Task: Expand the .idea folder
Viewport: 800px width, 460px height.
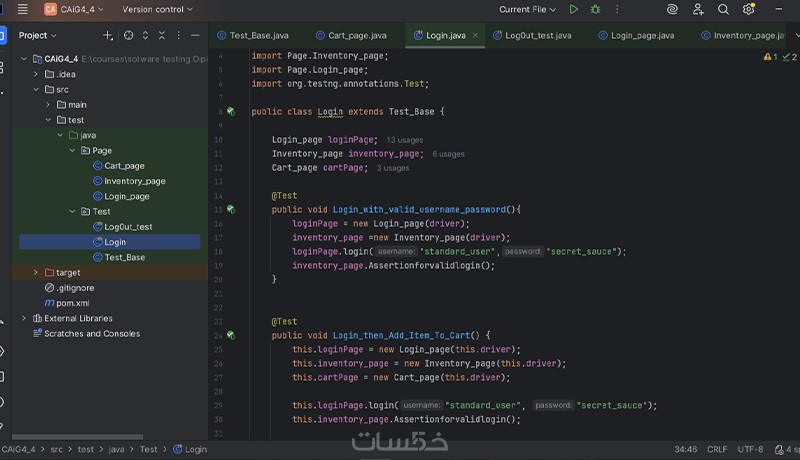Action: coord(36,74)
